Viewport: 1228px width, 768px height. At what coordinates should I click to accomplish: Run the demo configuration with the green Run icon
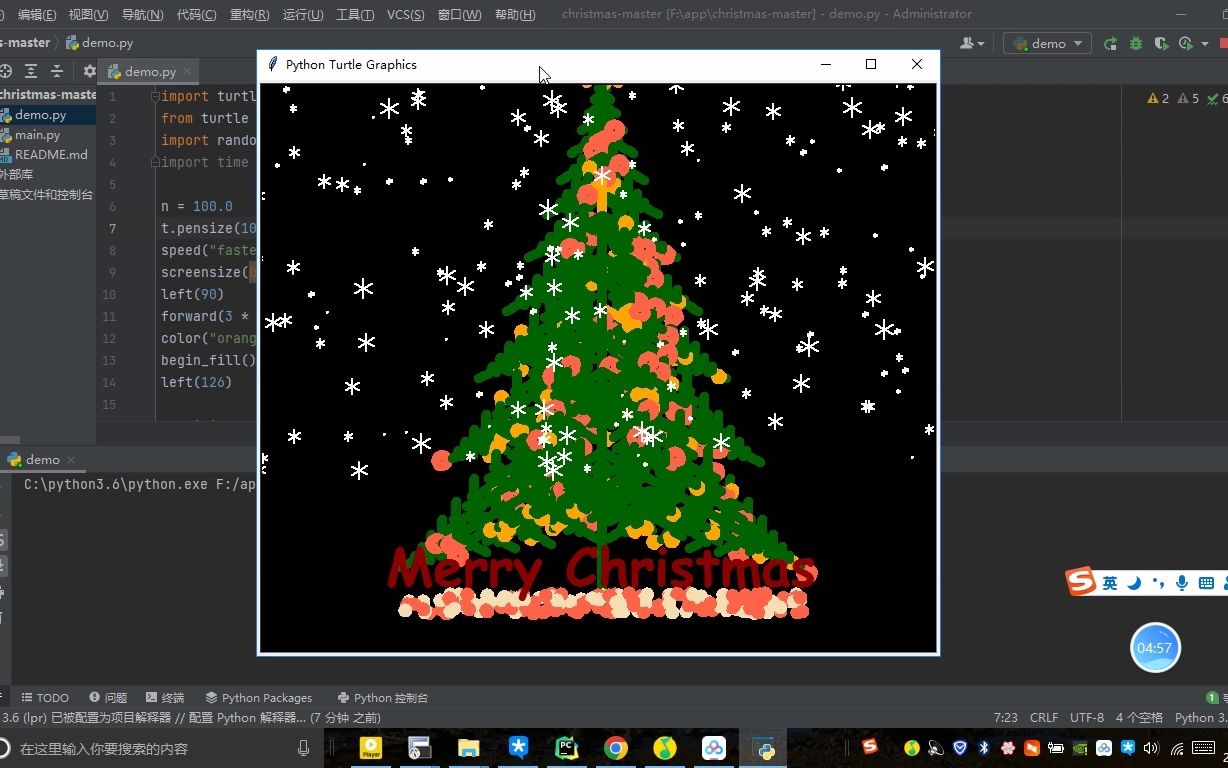(x=1111, y=43)
